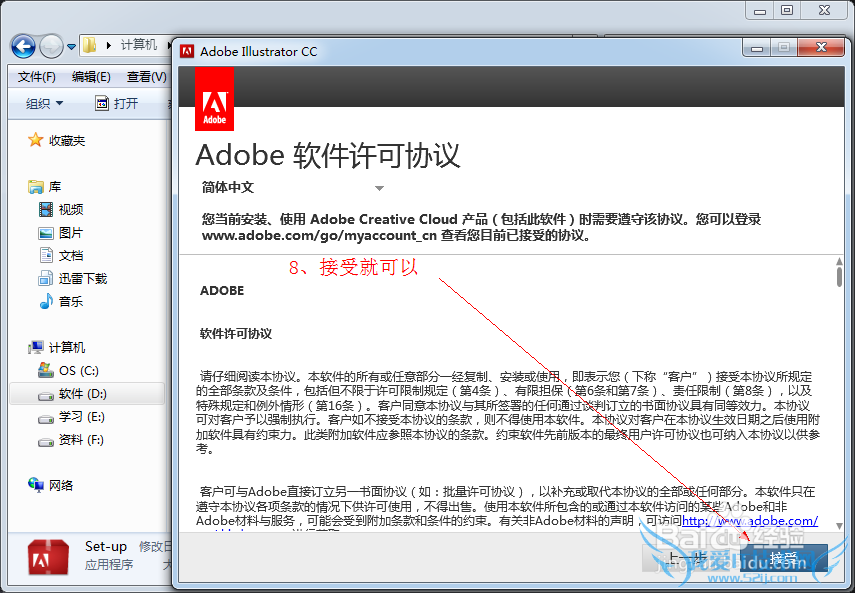This screenshot has width=855, height=593.
Task: Follow the http://www.adobe.com/ hyperlink
Action: pos(750,521)
